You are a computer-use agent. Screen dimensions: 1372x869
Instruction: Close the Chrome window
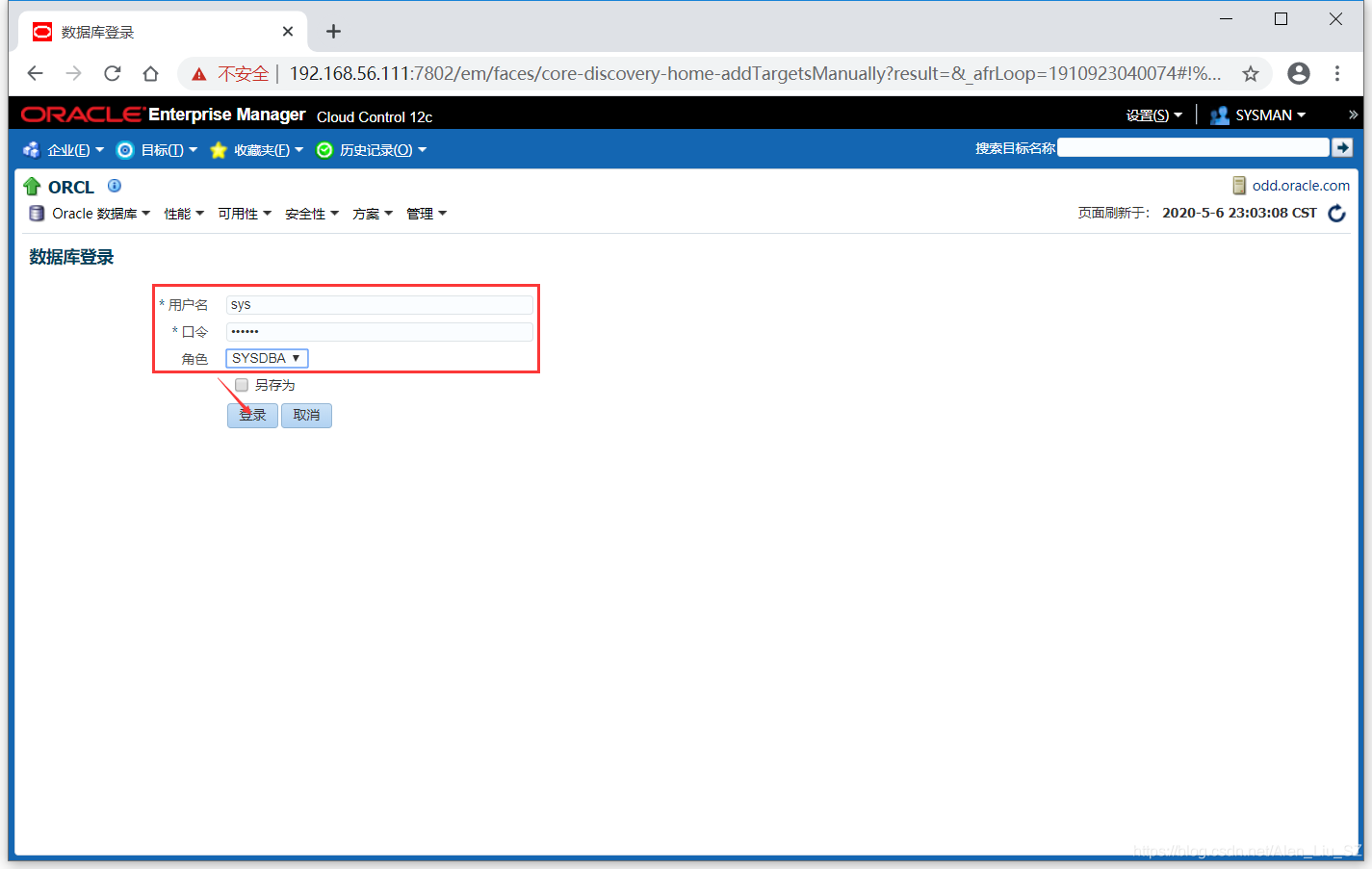[x=1336, y=19]
